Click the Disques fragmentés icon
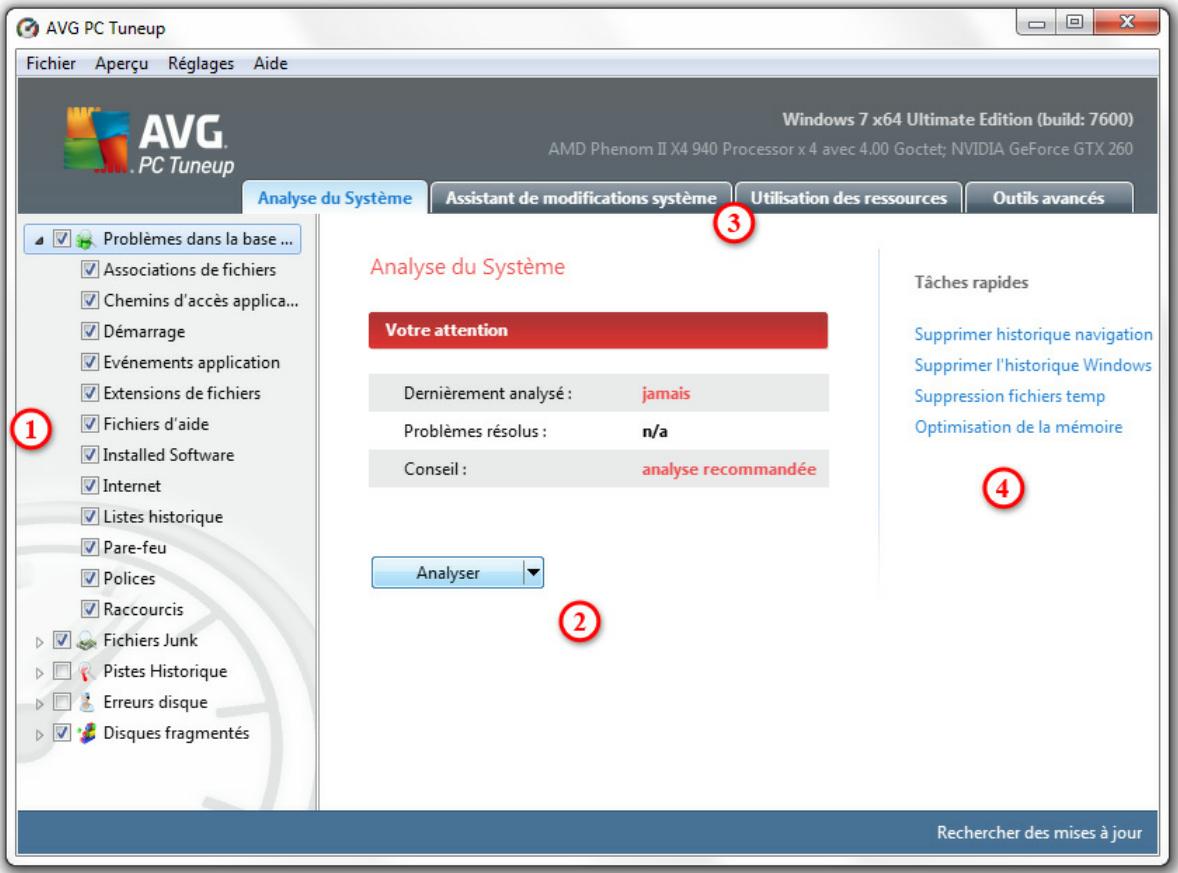 click(x=86, y=733)
